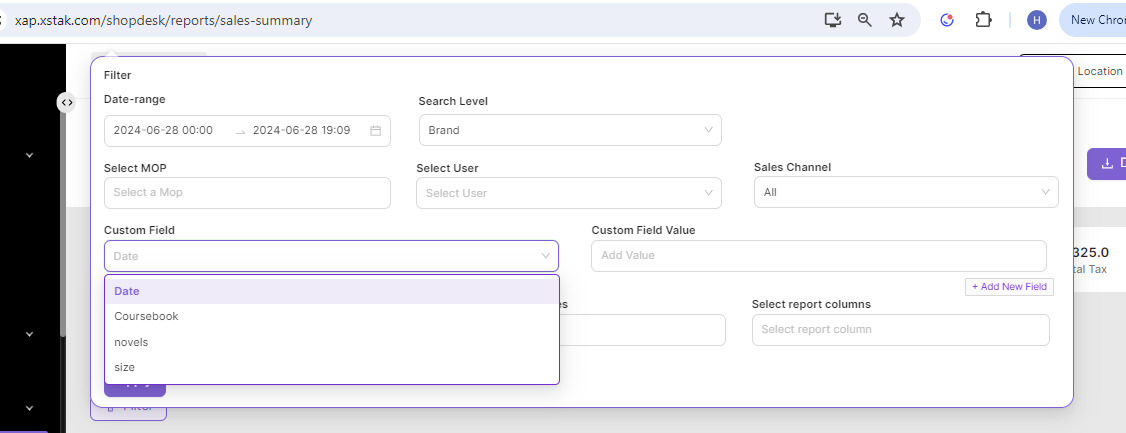Click the bookmark star icon in address bar
1126x433 pixels.
click(x=897, y=20)
